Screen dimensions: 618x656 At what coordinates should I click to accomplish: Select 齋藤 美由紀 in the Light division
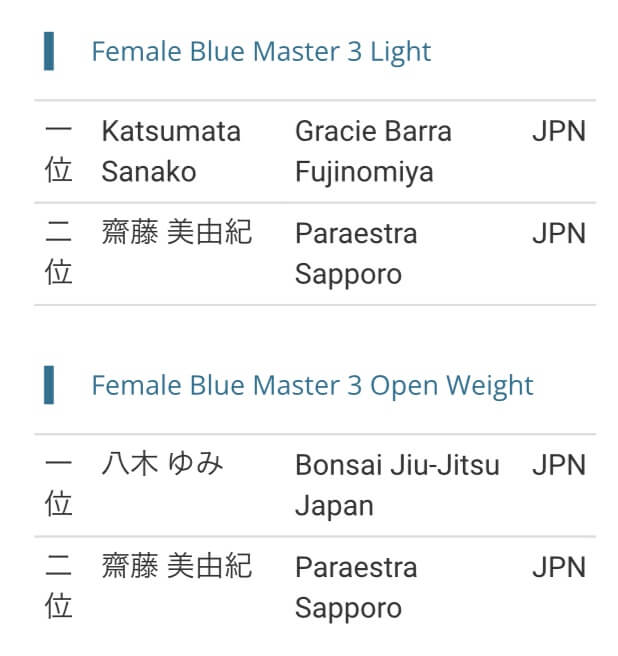(x=176, y=234)
